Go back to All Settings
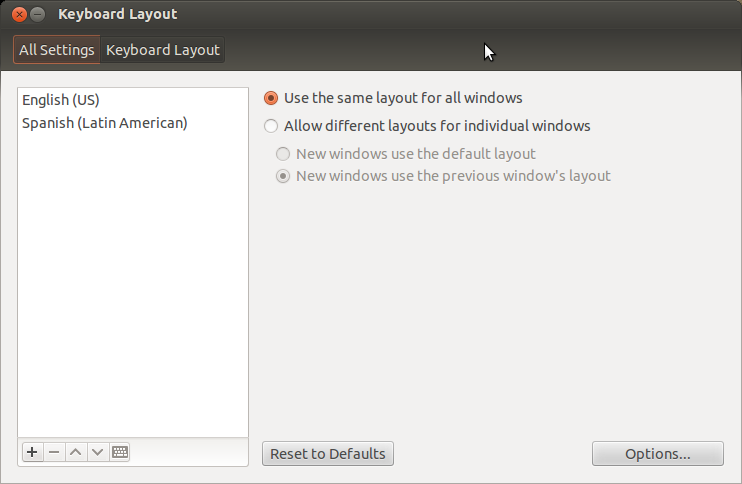Screen dimensions: 742x484 click(57, 50)
